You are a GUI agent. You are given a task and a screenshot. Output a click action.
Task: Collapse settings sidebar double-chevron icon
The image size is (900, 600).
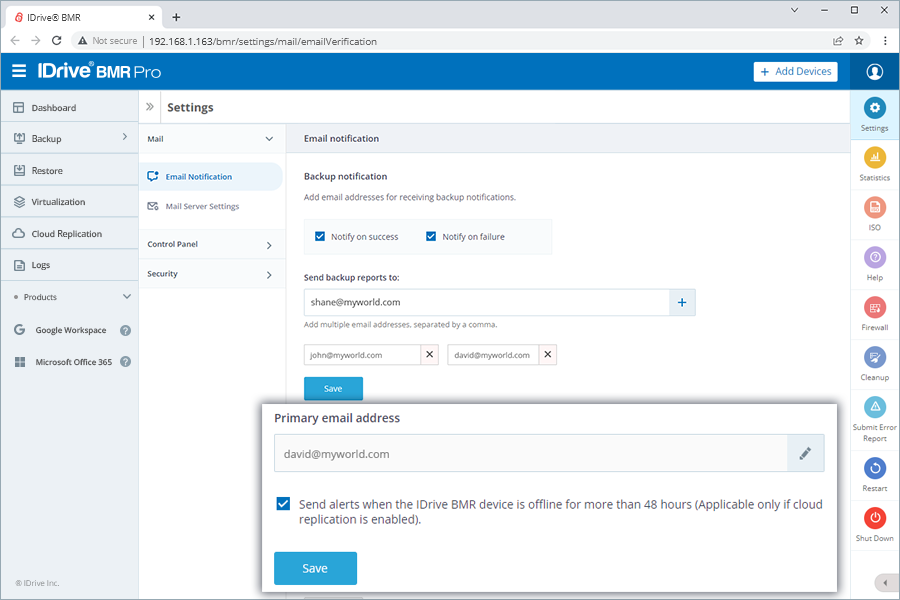coord(150,107)
